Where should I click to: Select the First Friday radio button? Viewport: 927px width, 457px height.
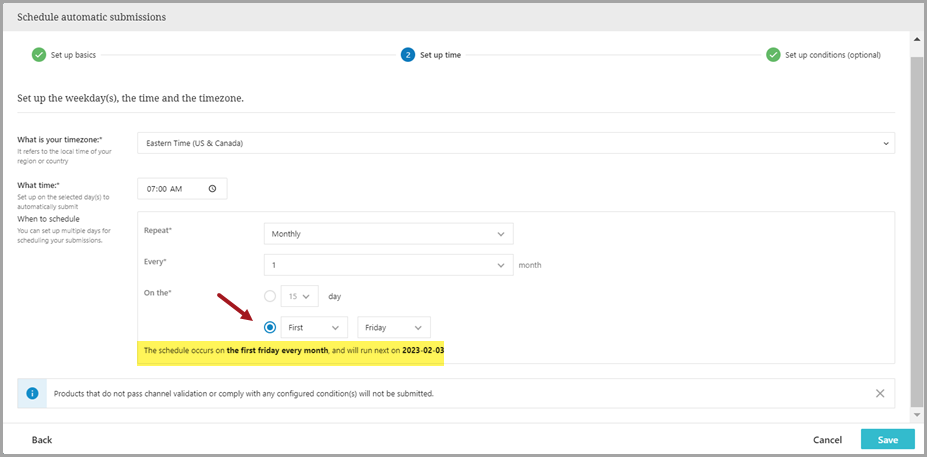[x=270, y=327]
